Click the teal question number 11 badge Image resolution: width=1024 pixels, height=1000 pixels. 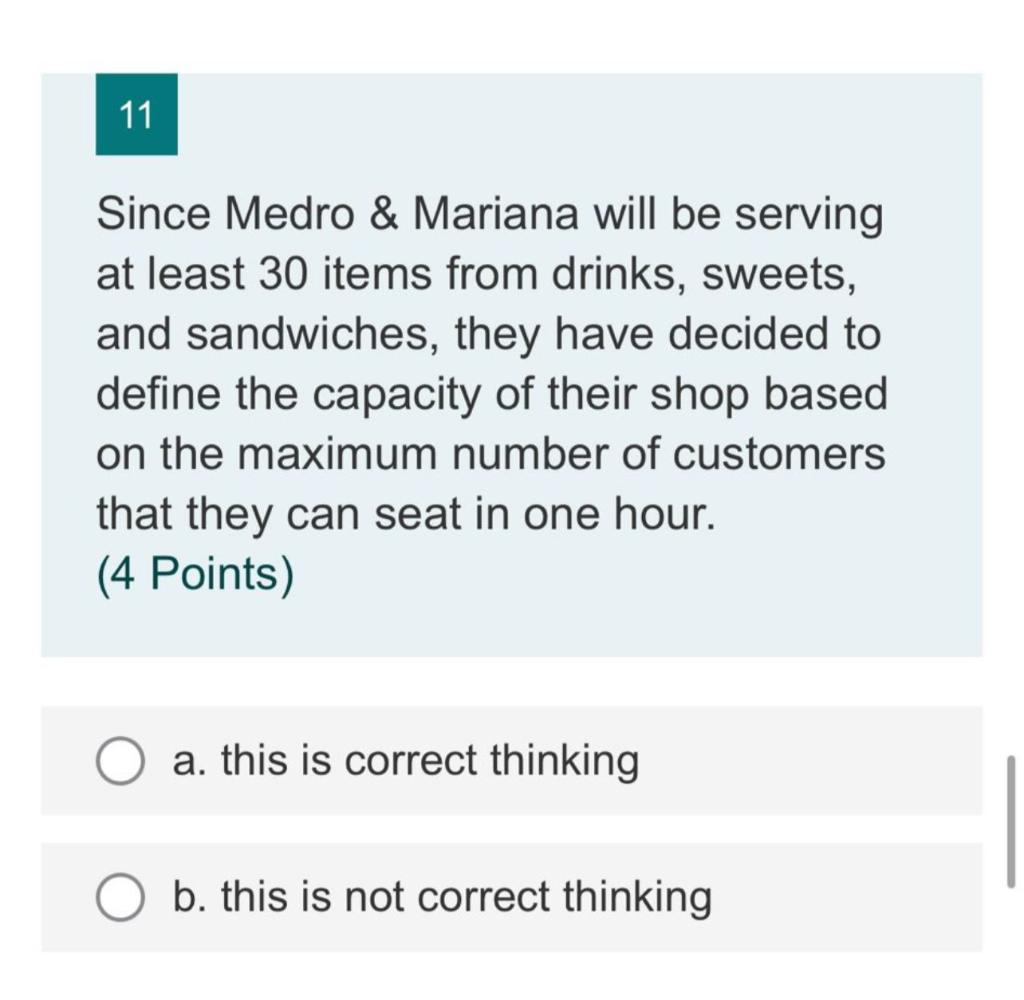137,115
